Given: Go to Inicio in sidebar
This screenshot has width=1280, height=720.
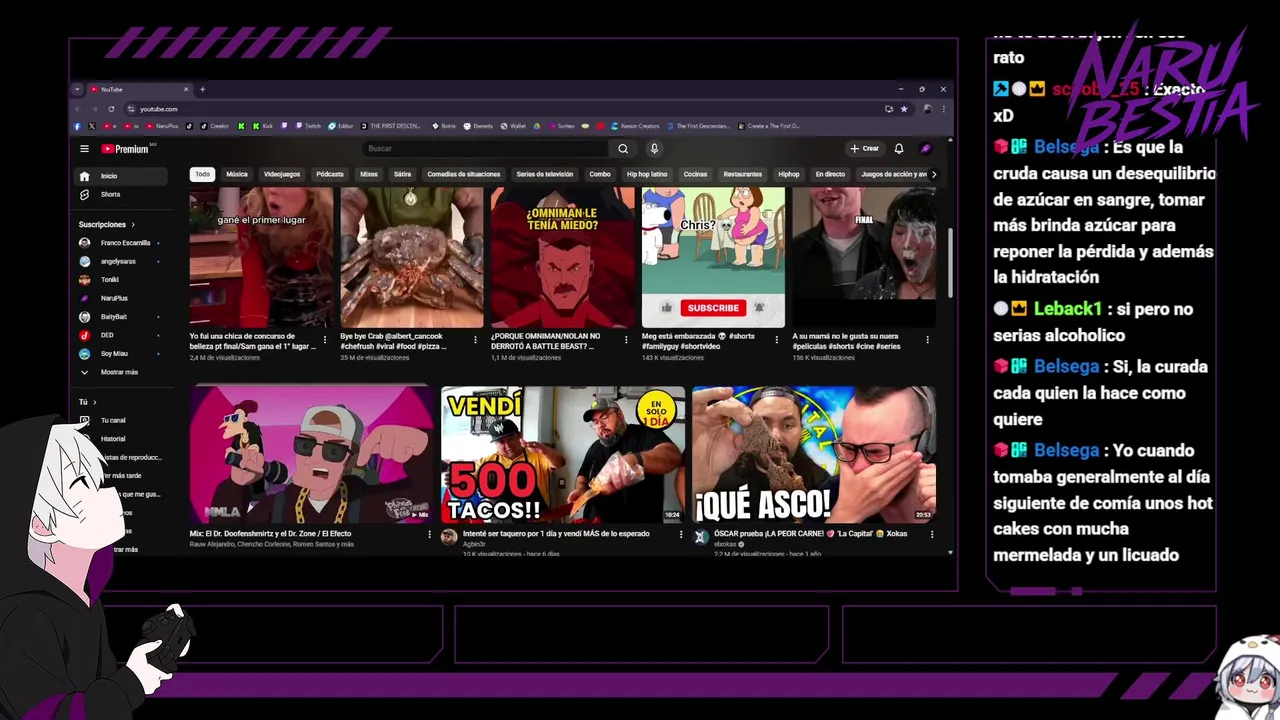Looking at the screenshot, I should [x=121, y=176].
